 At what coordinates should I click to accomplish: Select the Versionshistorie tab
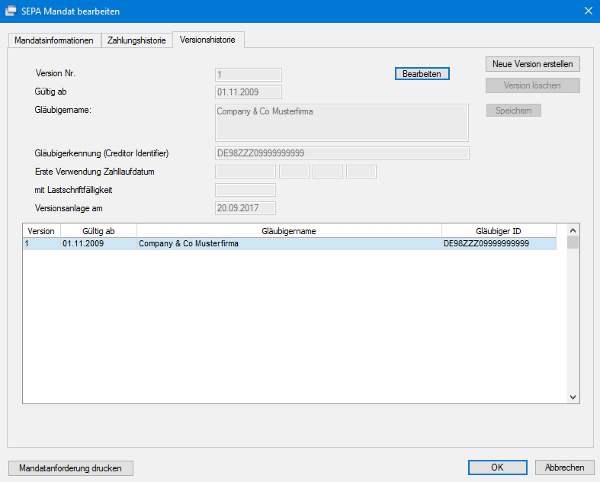pos(208,40)
